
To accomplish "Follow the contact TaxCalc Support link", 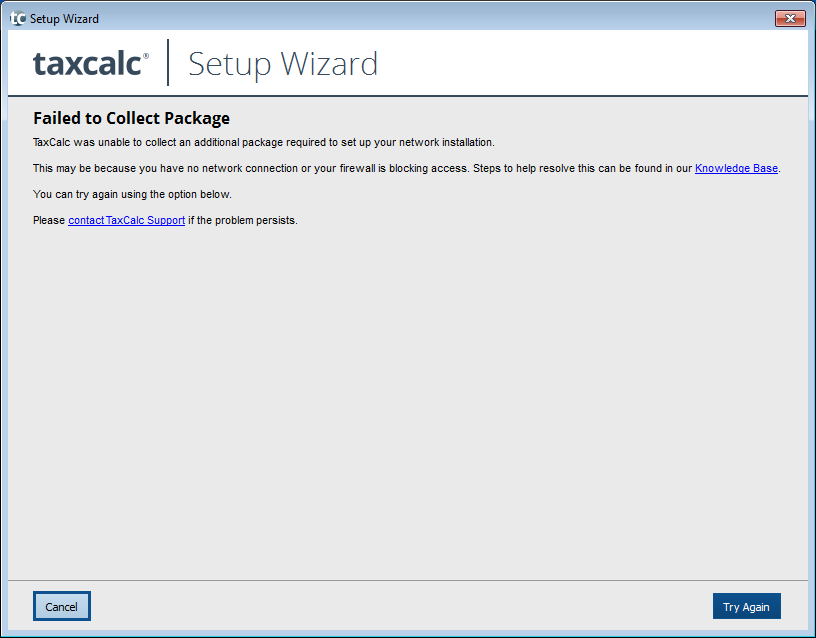I will (126, 220).
